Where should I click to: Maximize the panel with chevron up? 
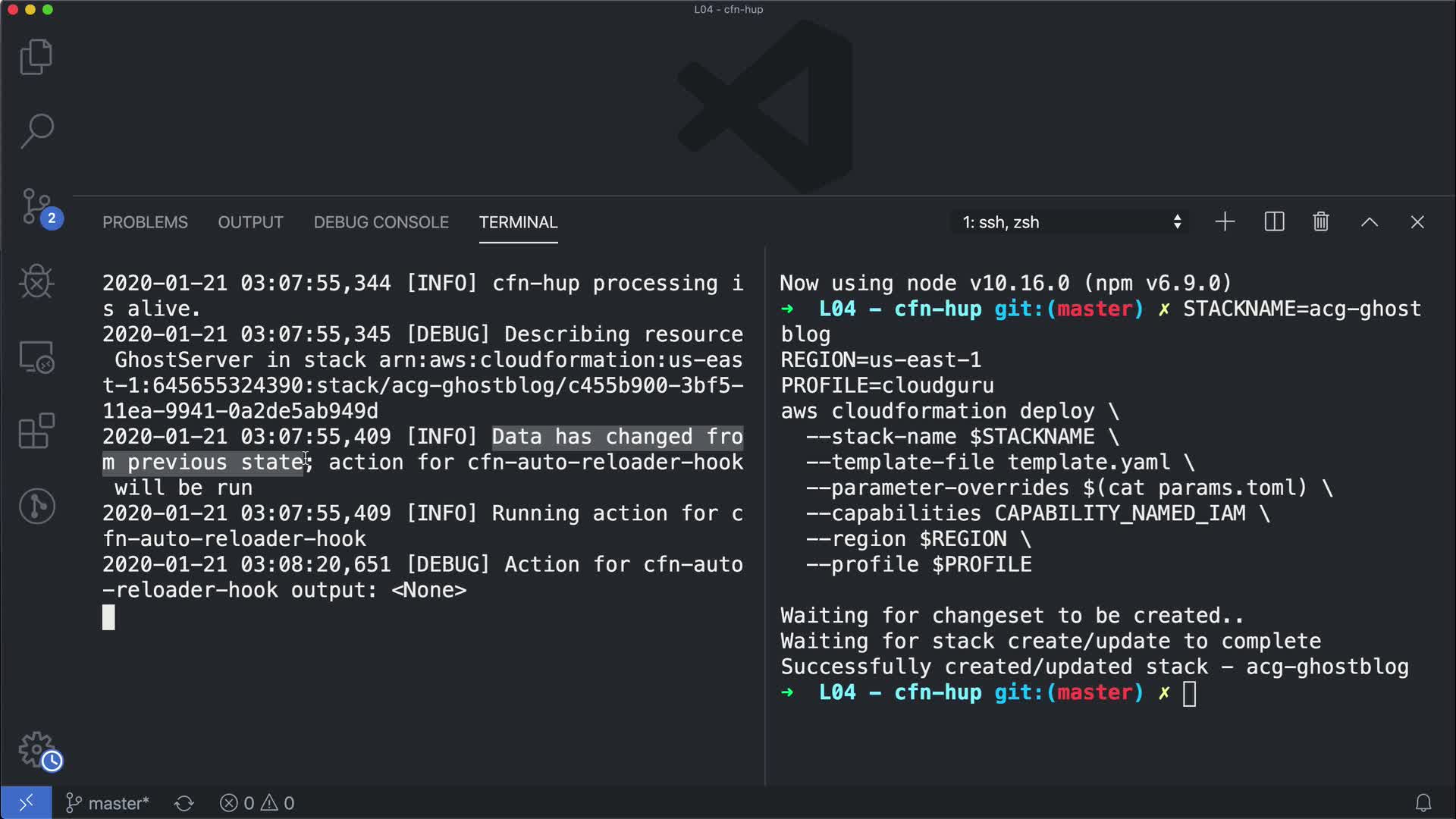(x=1369, y=222)
